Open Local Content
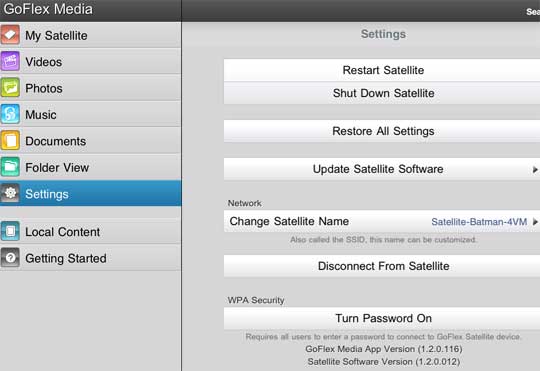Image resolution: width=540 pixels, height=371 pixels. (91, 231)
